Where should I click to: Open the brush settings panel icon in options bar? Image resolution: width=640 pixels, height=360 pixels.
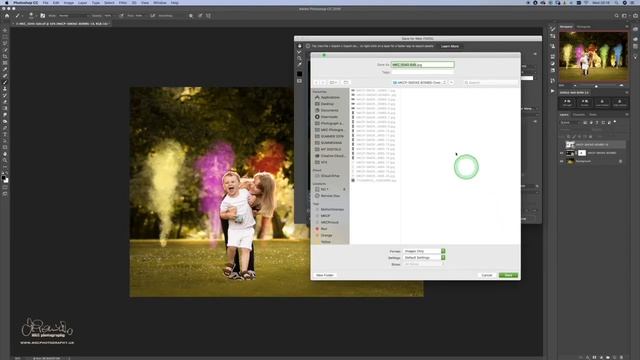42,16
